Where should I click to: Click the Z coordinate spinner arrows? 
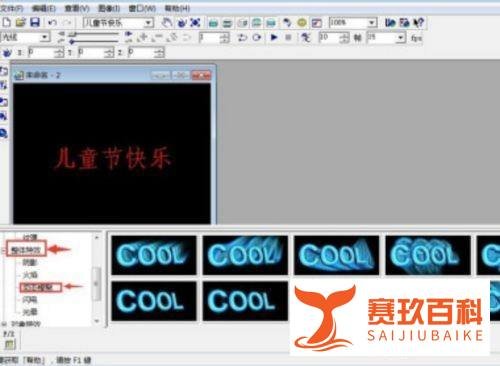(160, 53)
